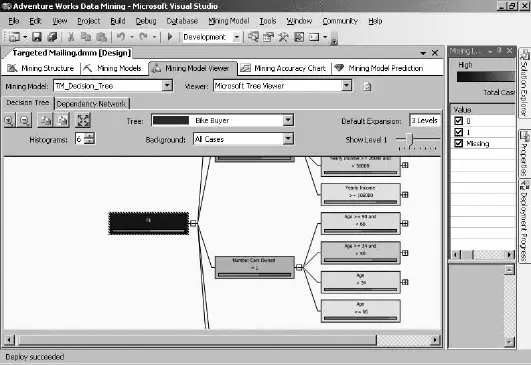Viewport: 531px width, 365px height.
Task: Open the Community menu
Action: [x=340, y=21]
